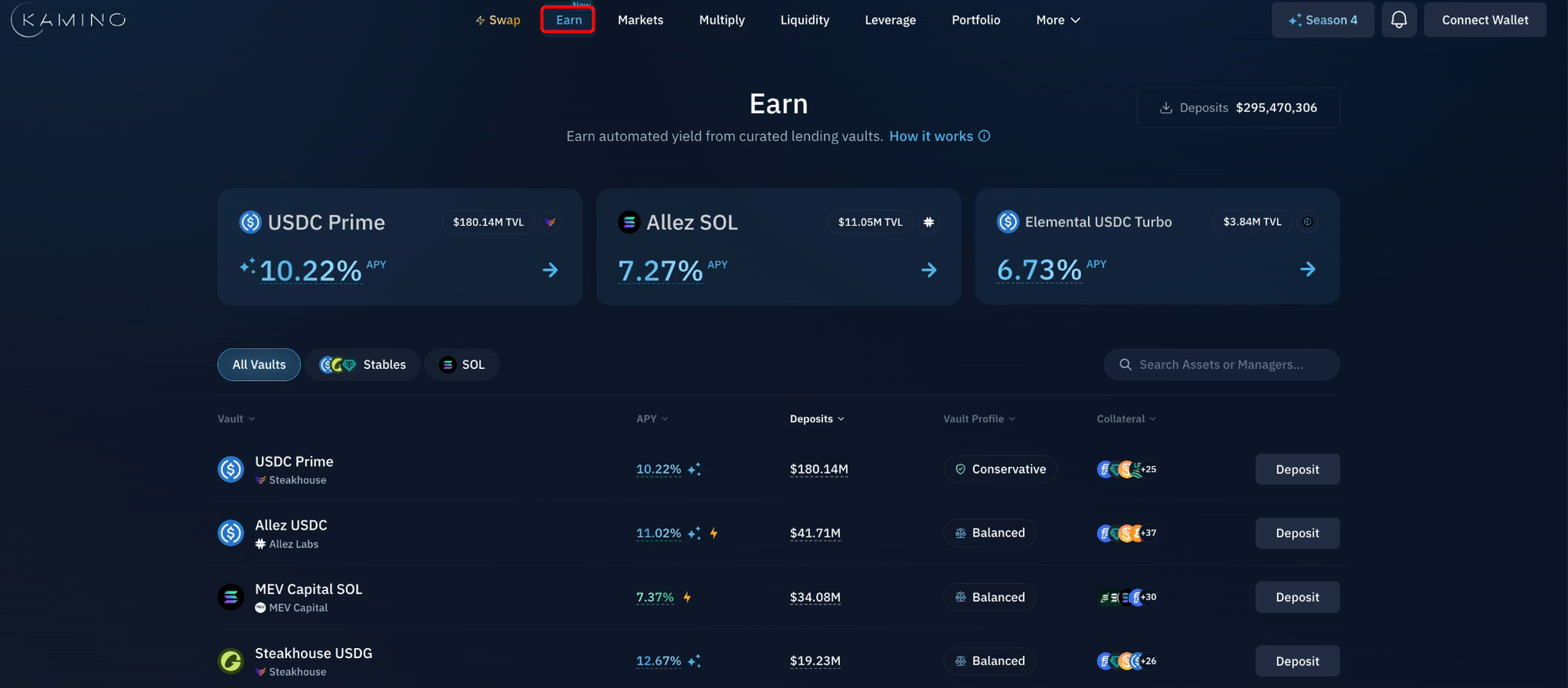The width and height of the screenshot is (1568, 688).
Task: Filter vaults by Stables
Action: (x=363, y=365)
